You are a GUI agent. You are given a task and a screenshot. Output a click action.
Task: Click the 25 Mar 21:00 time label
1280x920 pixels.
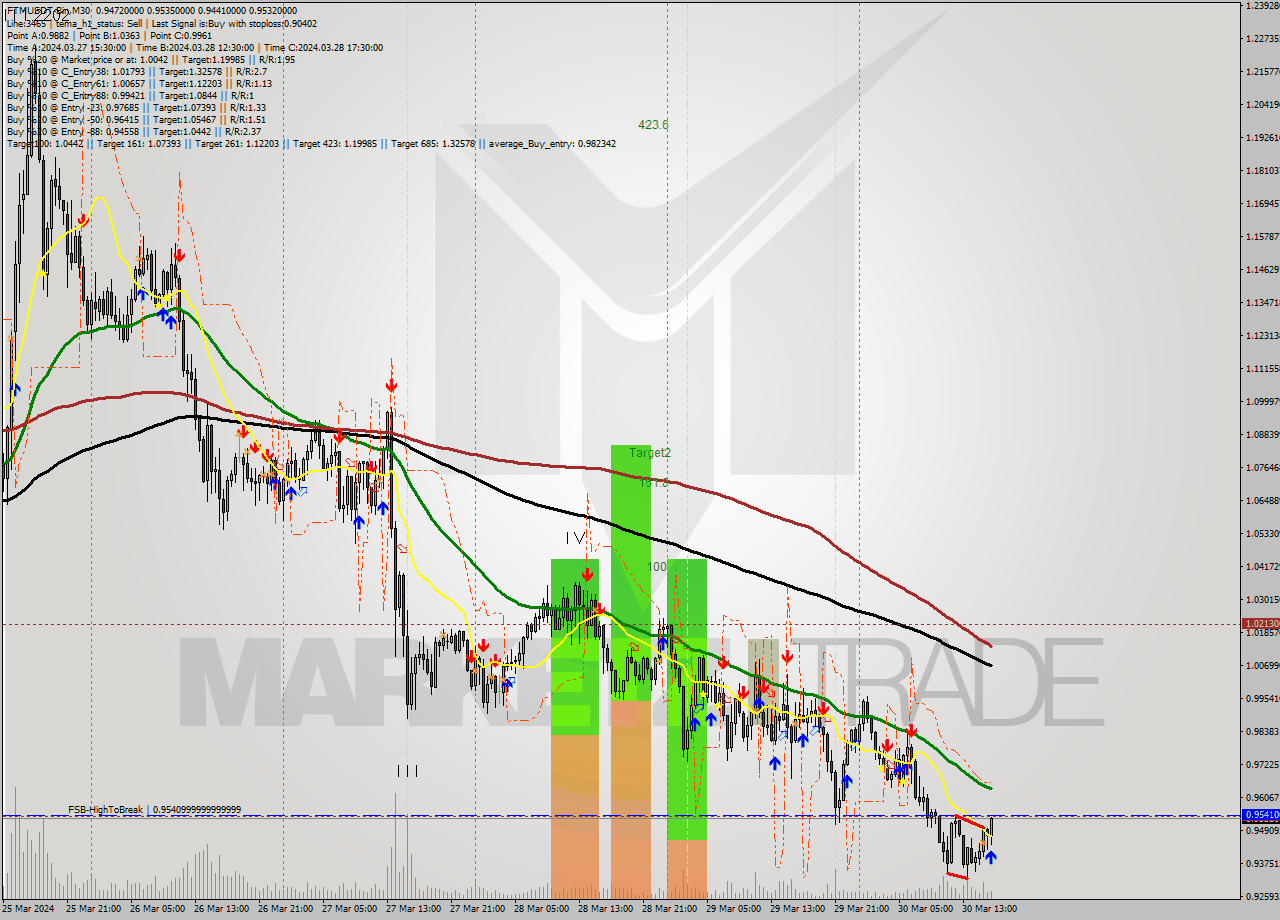point(92,909)
